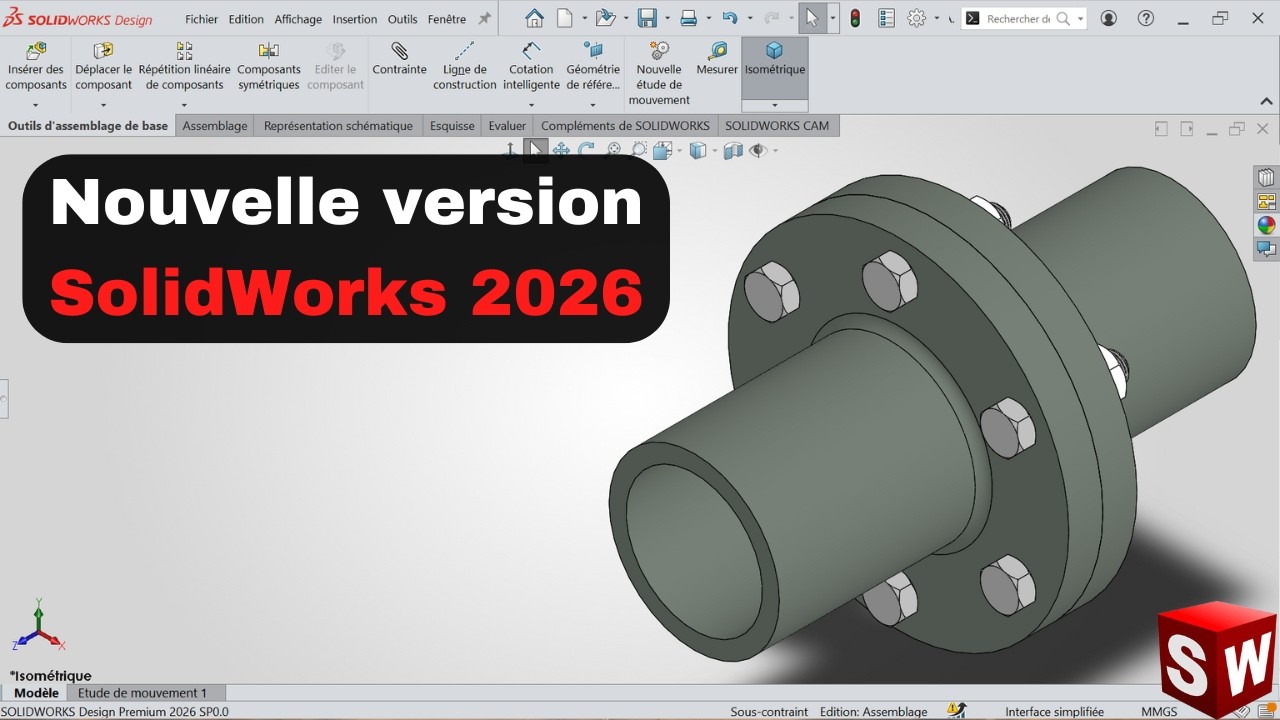Open the Help question mark icon
The height and width of the screenshot is (720, 1280).
tap(1146, 18)
